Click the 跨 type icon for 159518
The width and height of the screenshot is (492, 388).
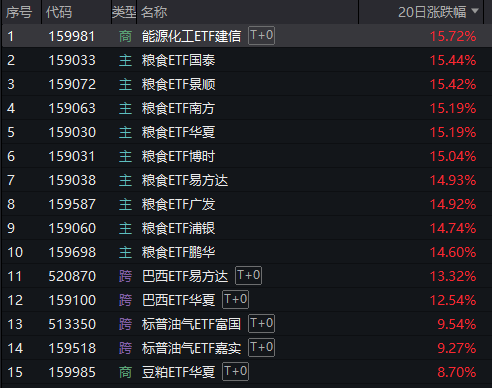coord(125,348)
